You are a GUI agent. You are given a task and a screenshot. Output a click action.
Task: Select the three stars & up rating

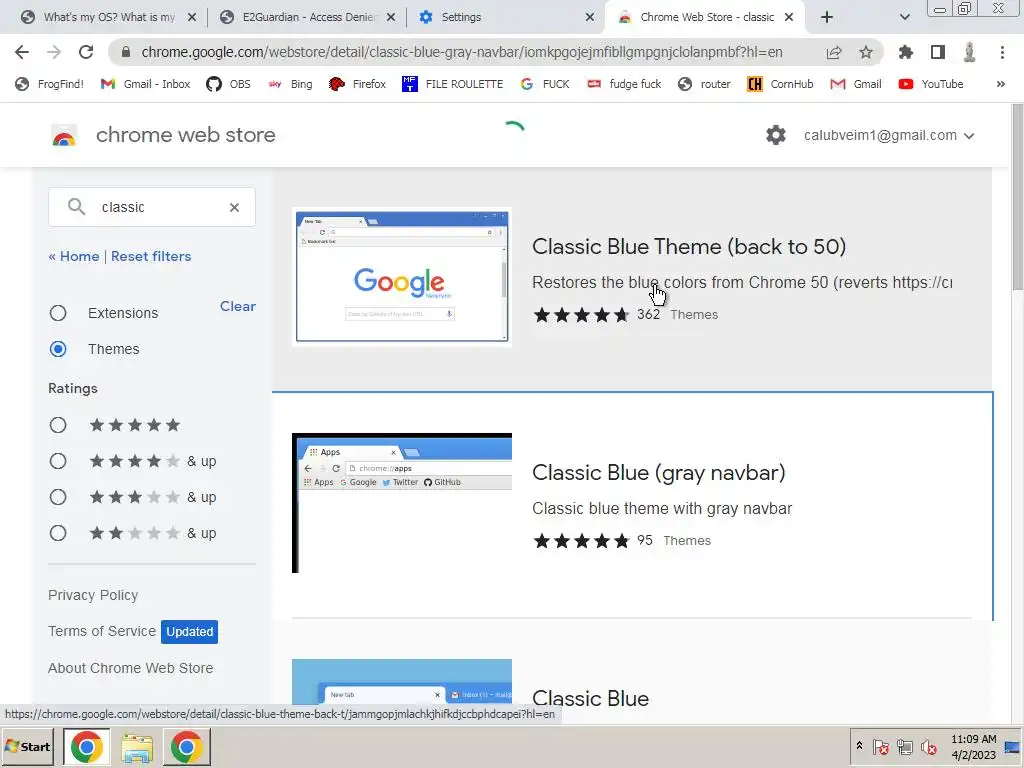[58, 498]
